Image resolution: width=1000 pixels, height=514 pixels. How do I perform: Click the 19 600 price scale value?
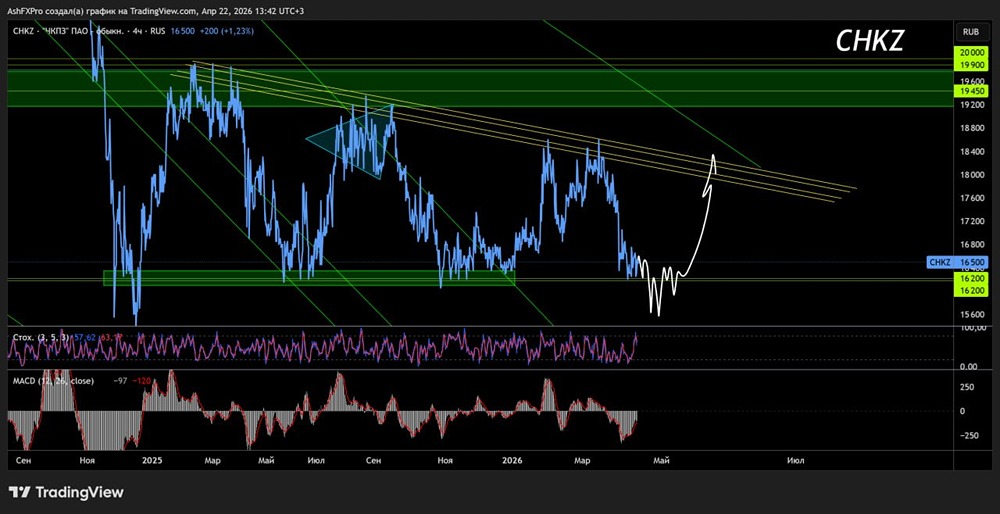[971, 81]
